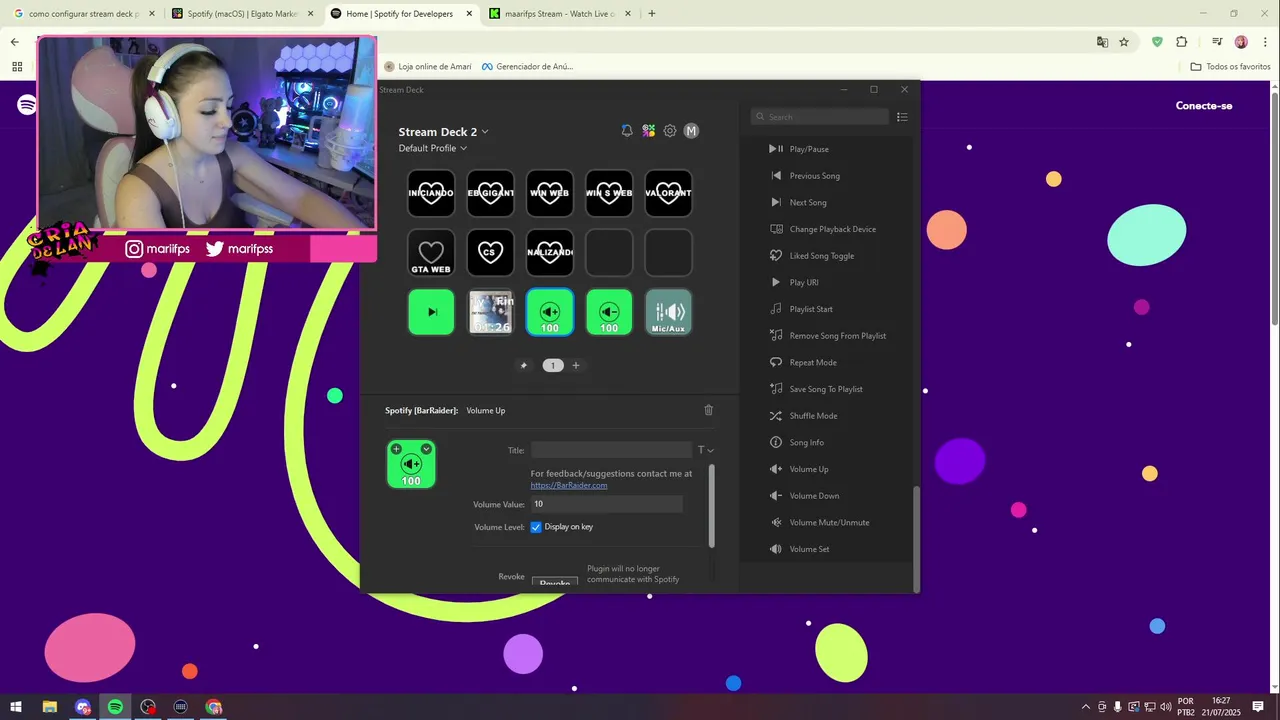Select Save Song To Playlist action
Image resolution: width=1280 pixels, height=720 pixels.
826,389
